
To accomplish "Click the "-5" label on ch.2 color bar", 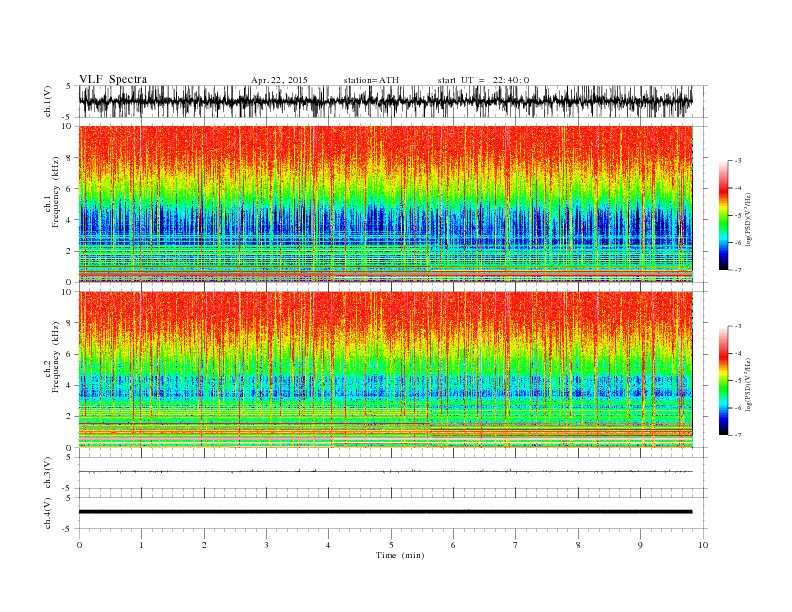I will 737,381.
